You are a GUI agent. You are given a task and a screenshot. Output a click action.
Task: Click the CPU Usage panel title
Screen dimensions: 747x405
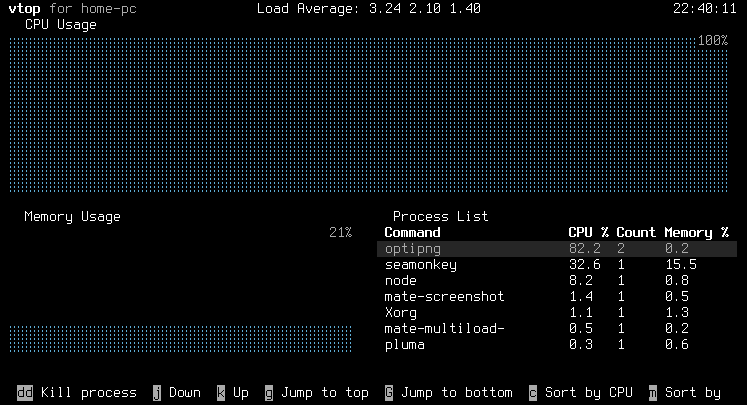pos(61,24)
